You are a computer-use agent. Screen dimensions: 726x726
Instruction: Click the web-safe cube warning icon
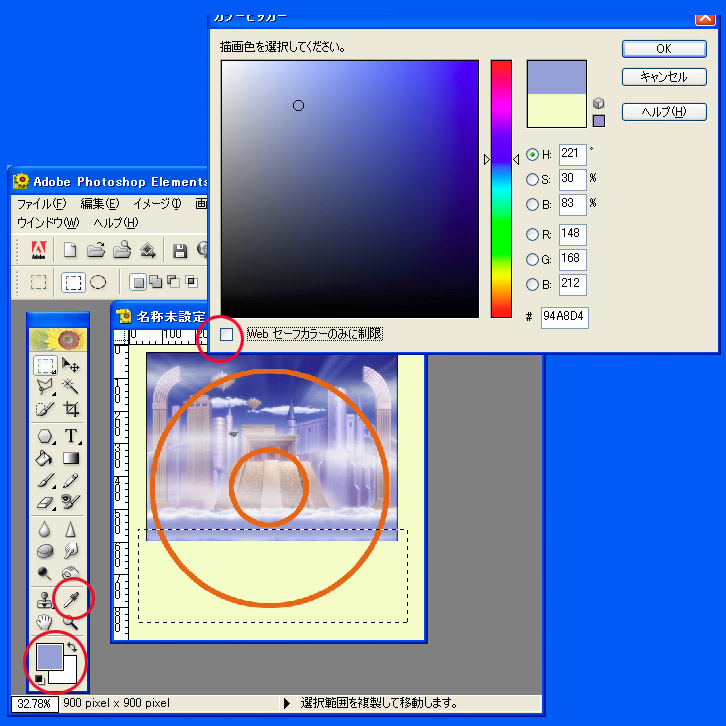point(599,103)
